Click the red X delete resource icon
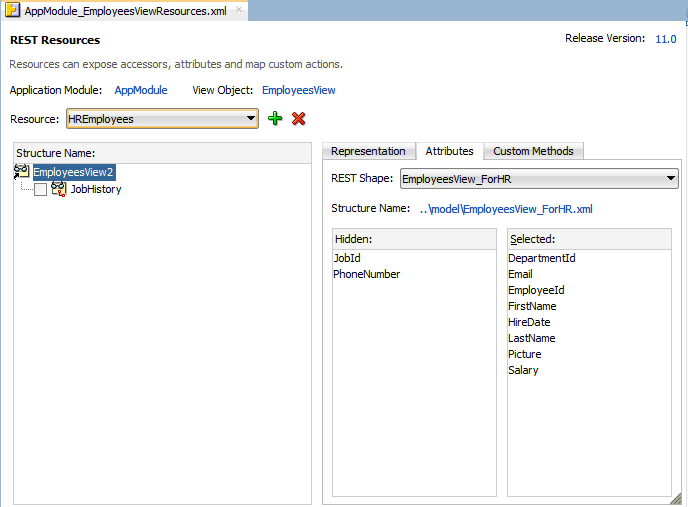Viewport: 688px width, 507px height. pyautogui.click(x=298, y=119)
